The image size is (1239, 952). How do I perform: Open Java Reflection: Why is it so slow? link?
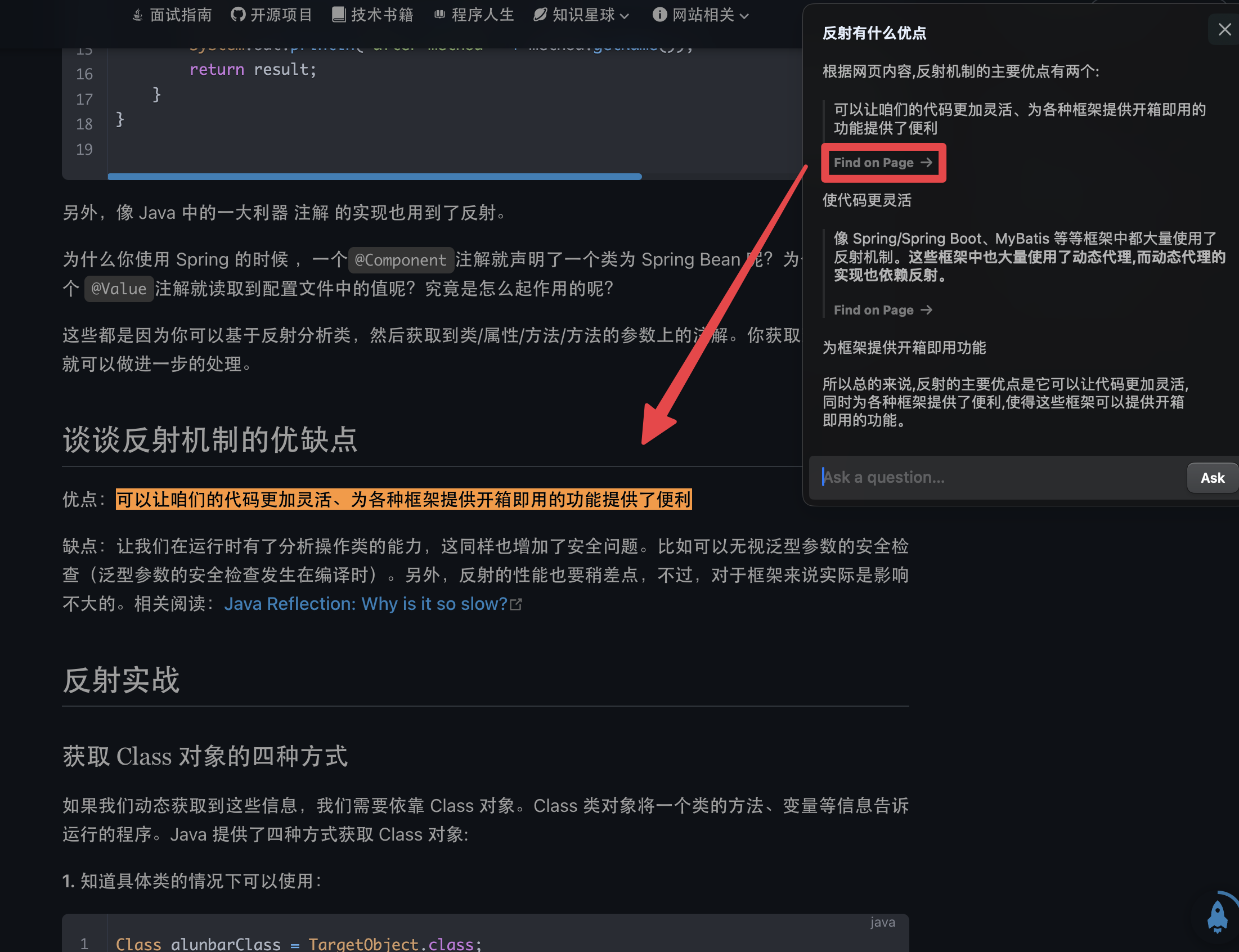[x=365, y=604]
